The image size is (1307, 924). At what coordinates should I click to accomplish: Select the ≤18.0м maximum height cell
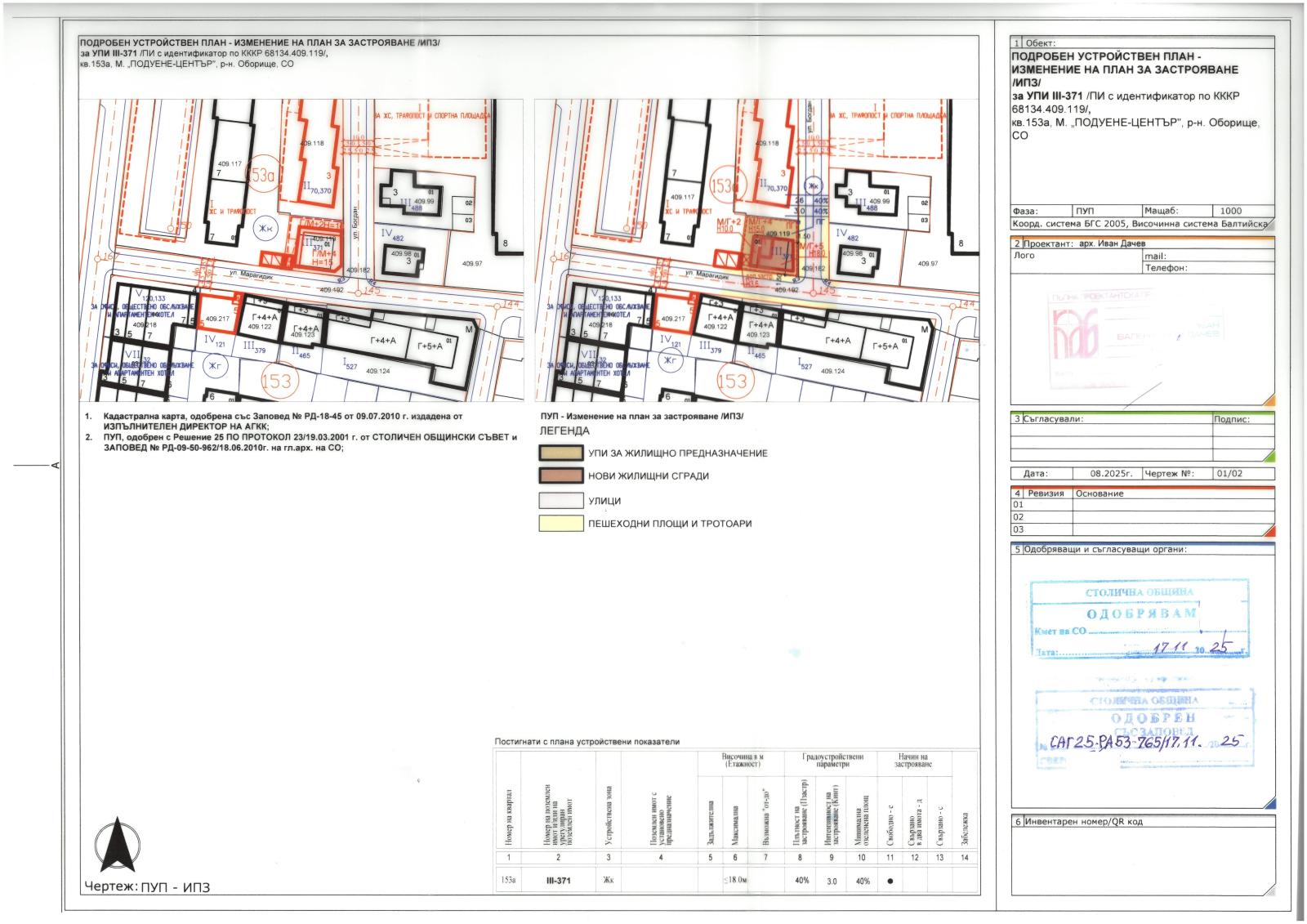coord(735,882)
